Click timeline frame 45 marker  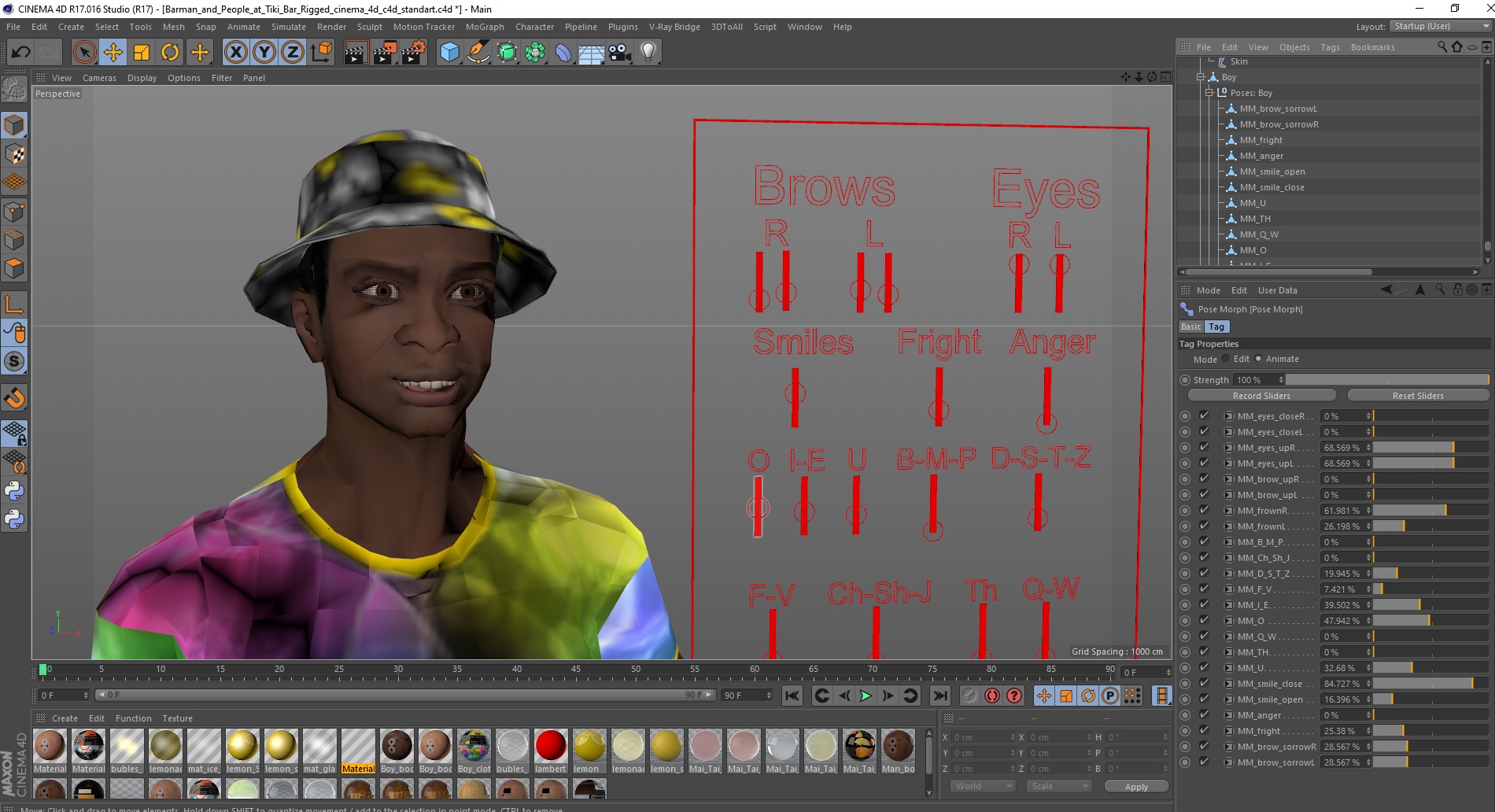tap(575, 670)
